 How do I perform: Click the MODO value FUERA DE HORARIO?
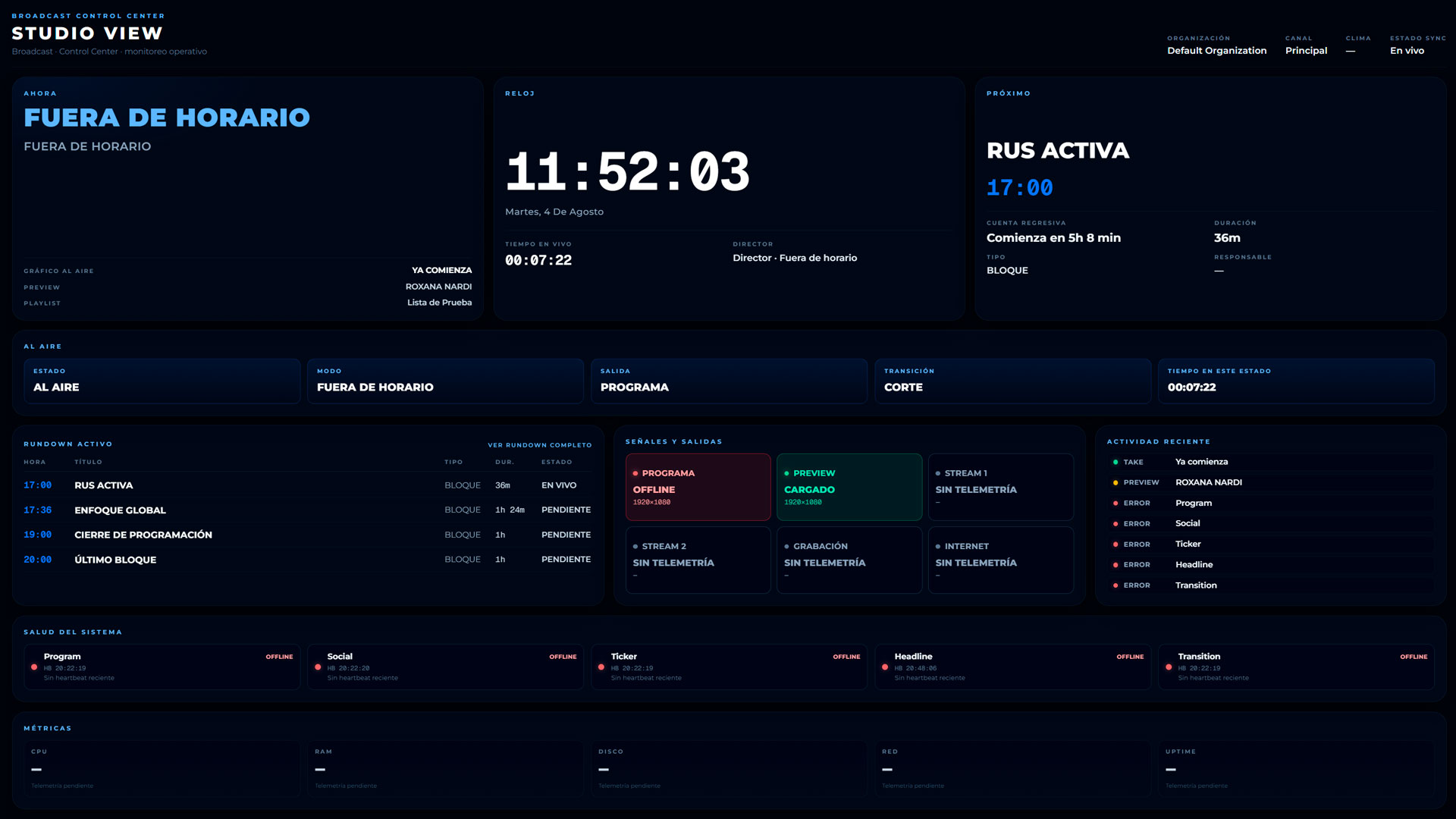[375, 388]
